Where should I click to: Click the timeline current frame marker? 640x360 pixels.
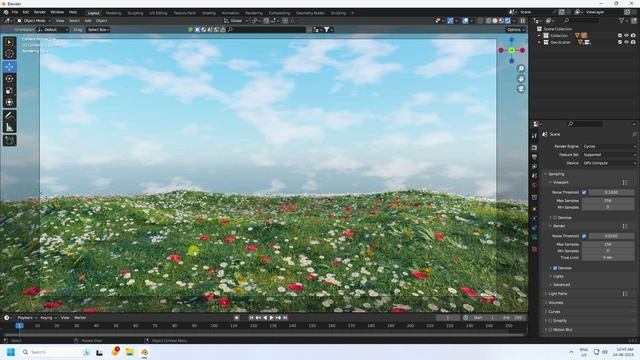(x=19, y=326)
